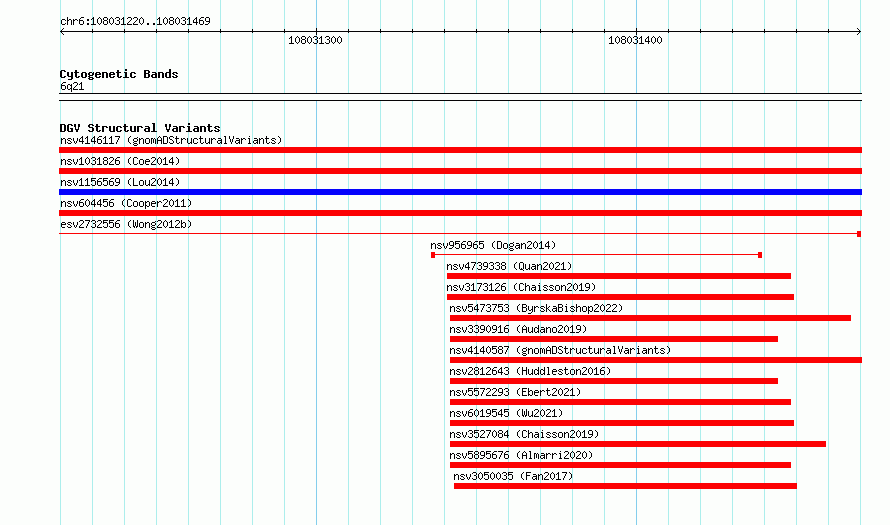Select the 6q21 cytogenetic band label
Image resolution: width=890 pixels, height=525 pixels.
pos(72,86)
